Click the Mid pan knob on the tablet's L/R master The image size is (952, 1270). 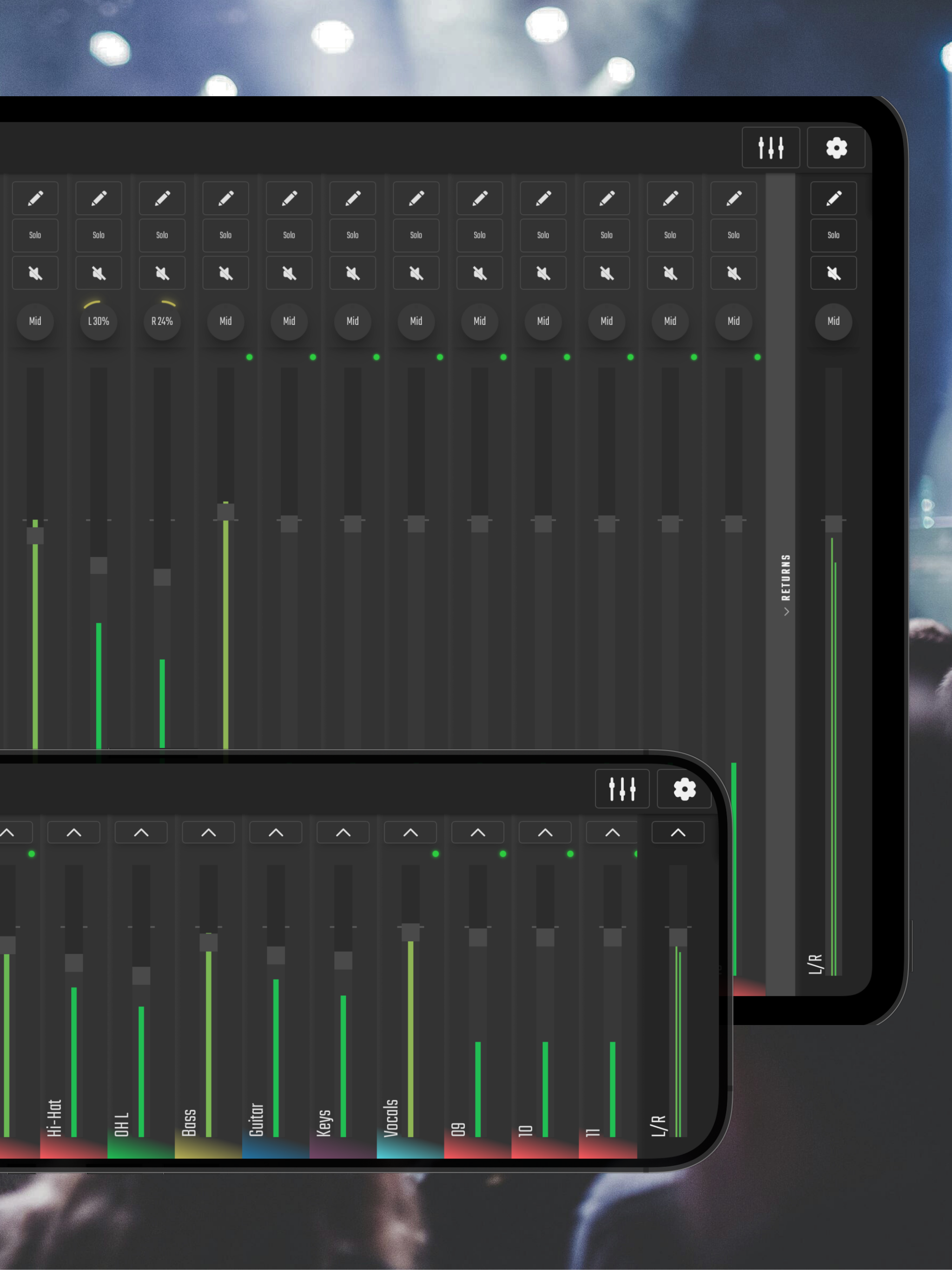point(834,321)
